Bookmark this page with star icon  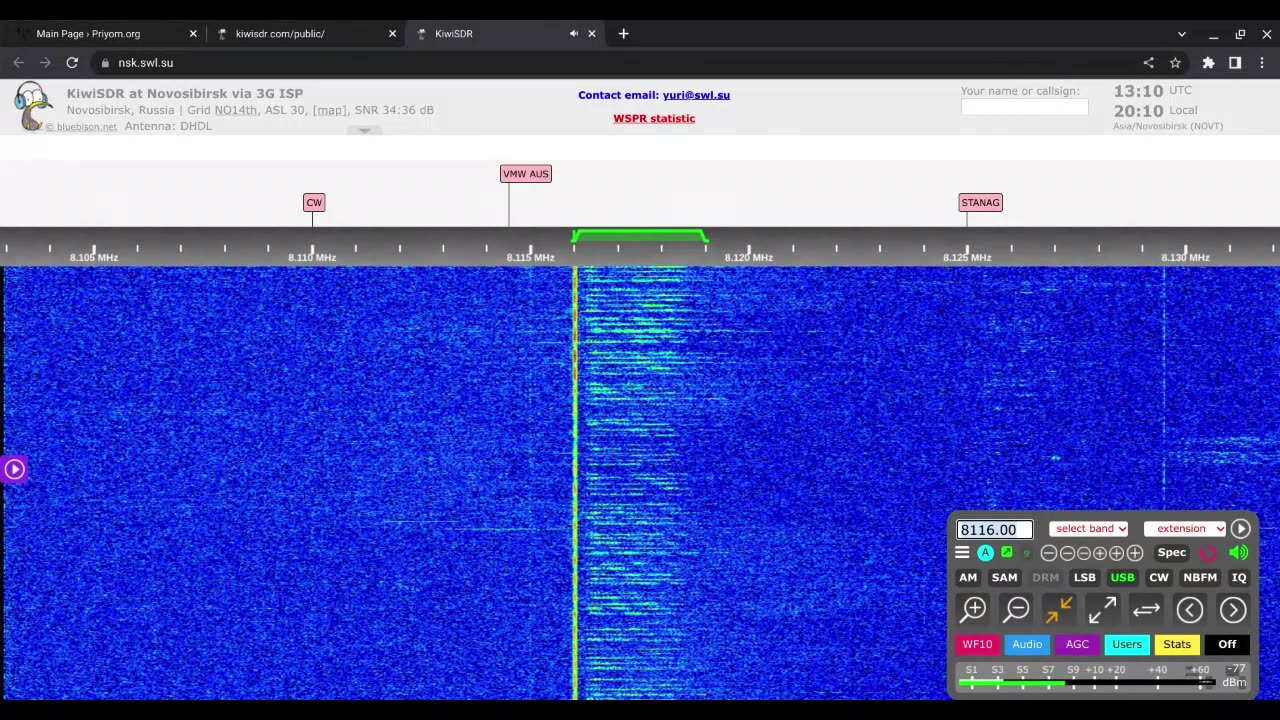coord(1175,62)
